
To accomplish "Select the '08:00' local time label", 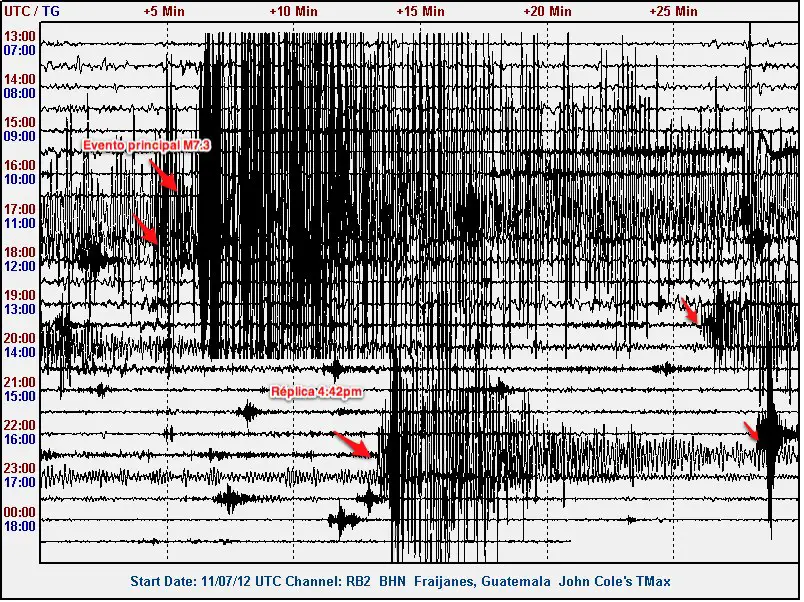I will coord(20,93).
